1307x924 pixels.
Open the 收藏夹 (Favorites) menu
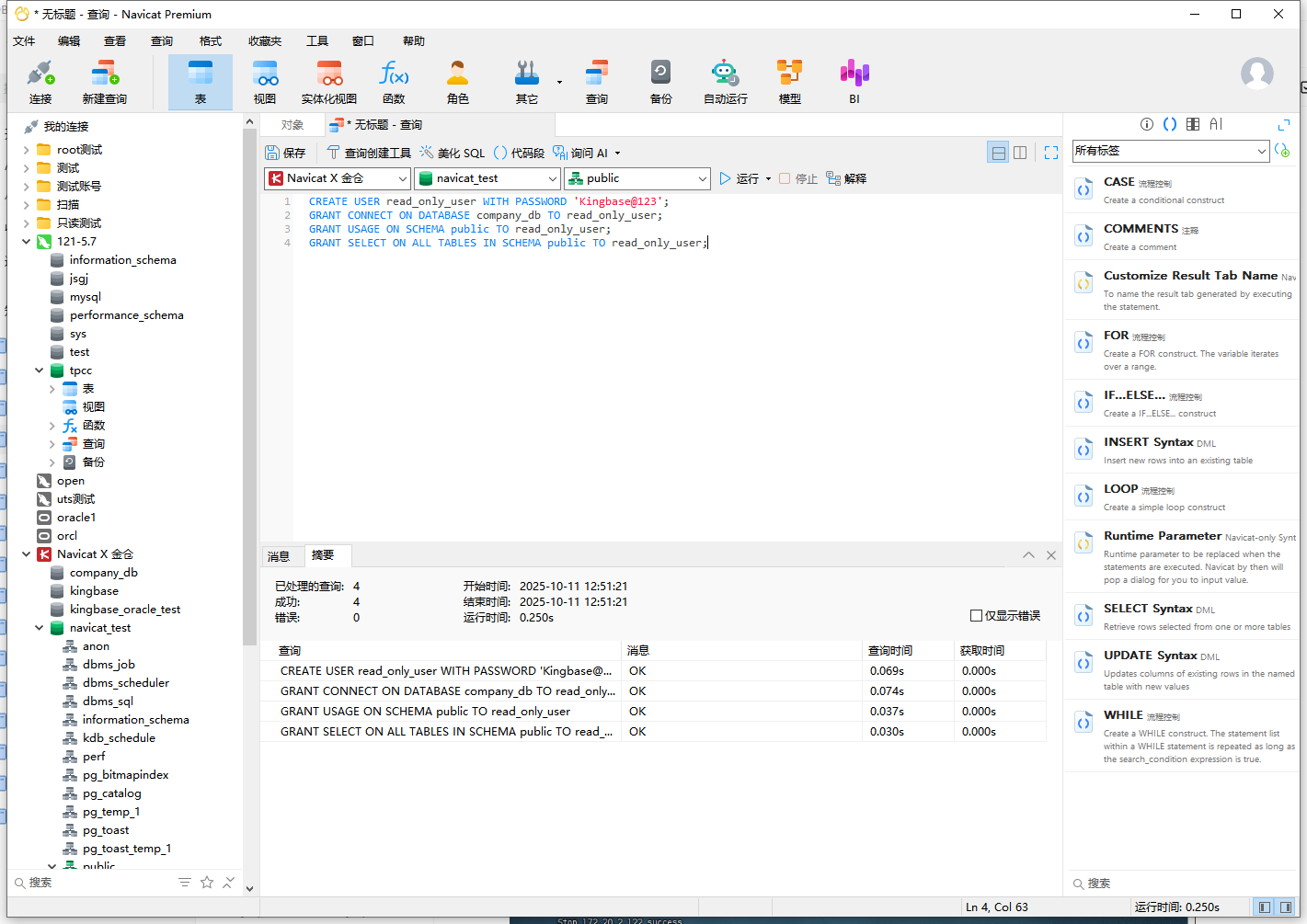pyautogui.click(x=265, y=41)
